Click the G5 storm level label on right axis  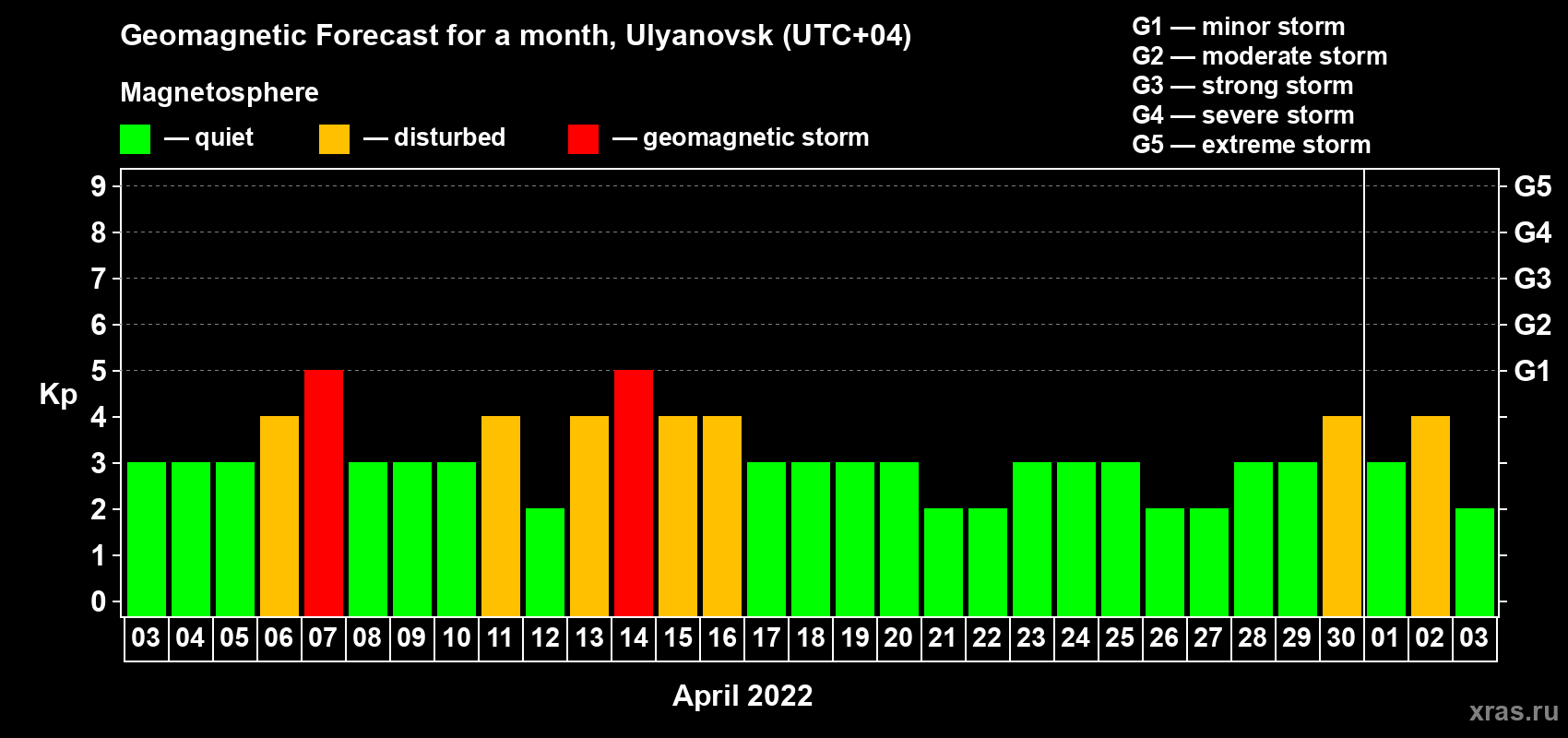point(1532,186)
